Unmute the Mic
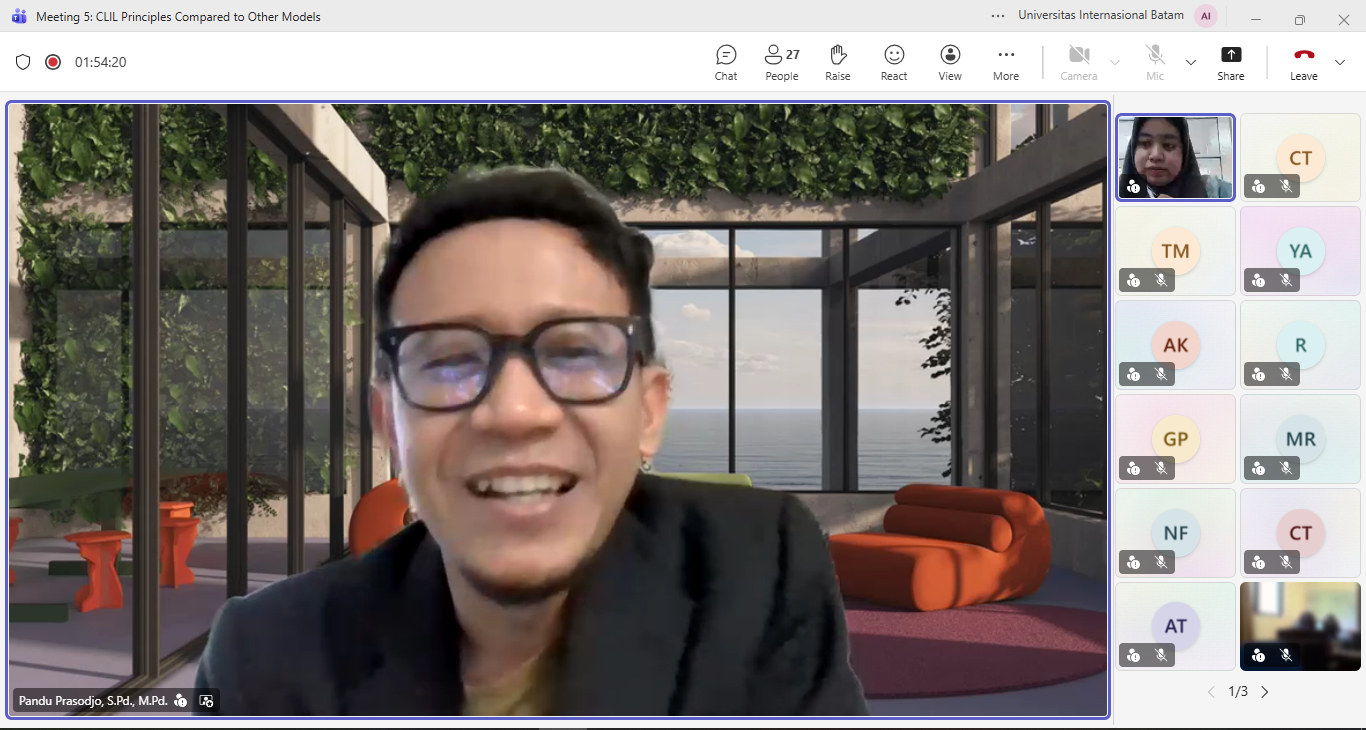Screen dimensions: 1366x730 pos(1155,62)
